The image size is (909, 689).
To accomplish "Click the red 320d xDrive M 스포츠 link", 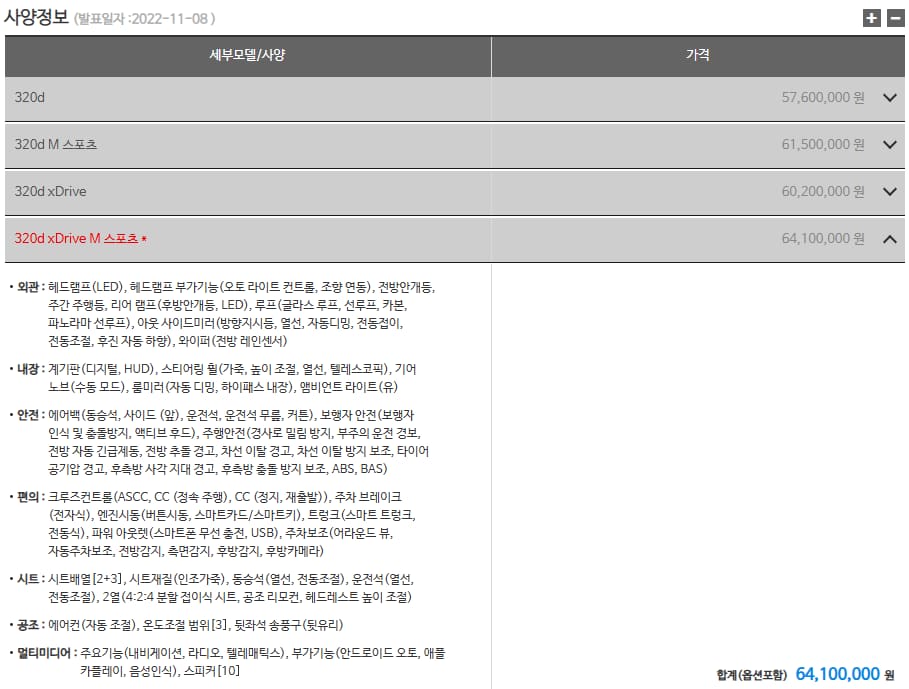I will point(81,238).
